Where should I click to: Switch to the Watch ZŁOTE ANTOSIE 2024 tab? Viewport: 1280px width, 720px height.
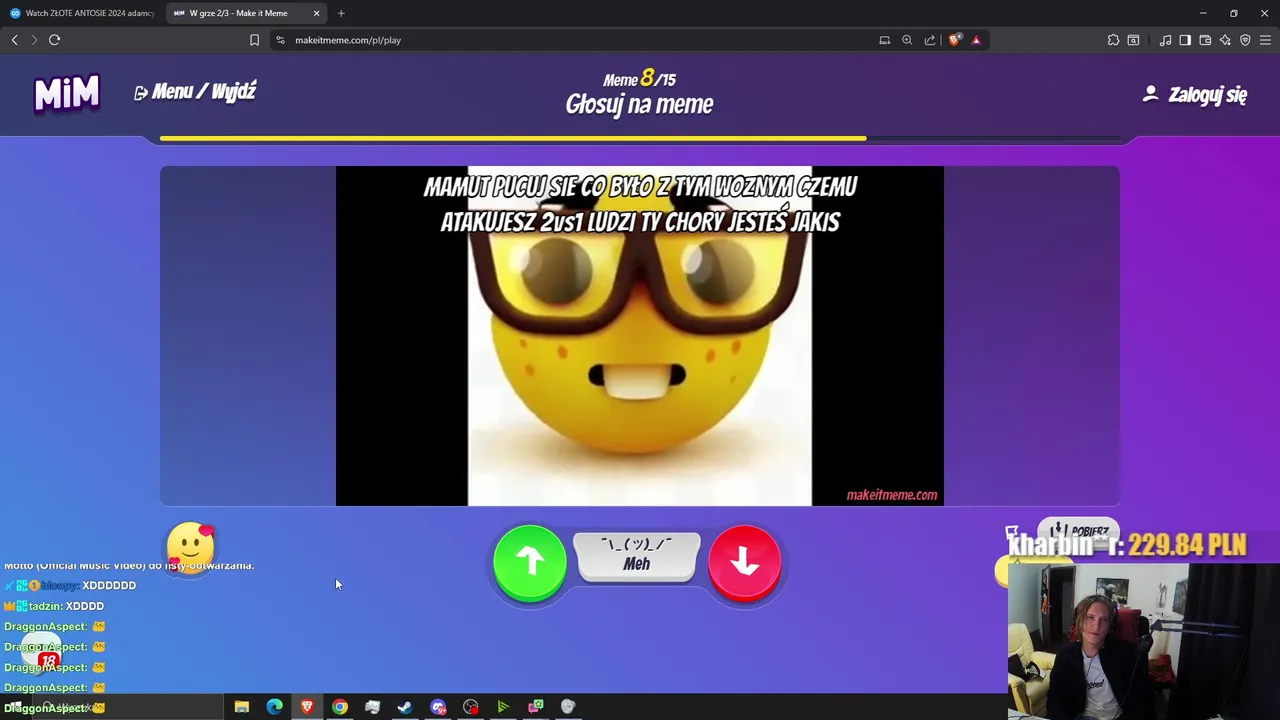point(82,13)
